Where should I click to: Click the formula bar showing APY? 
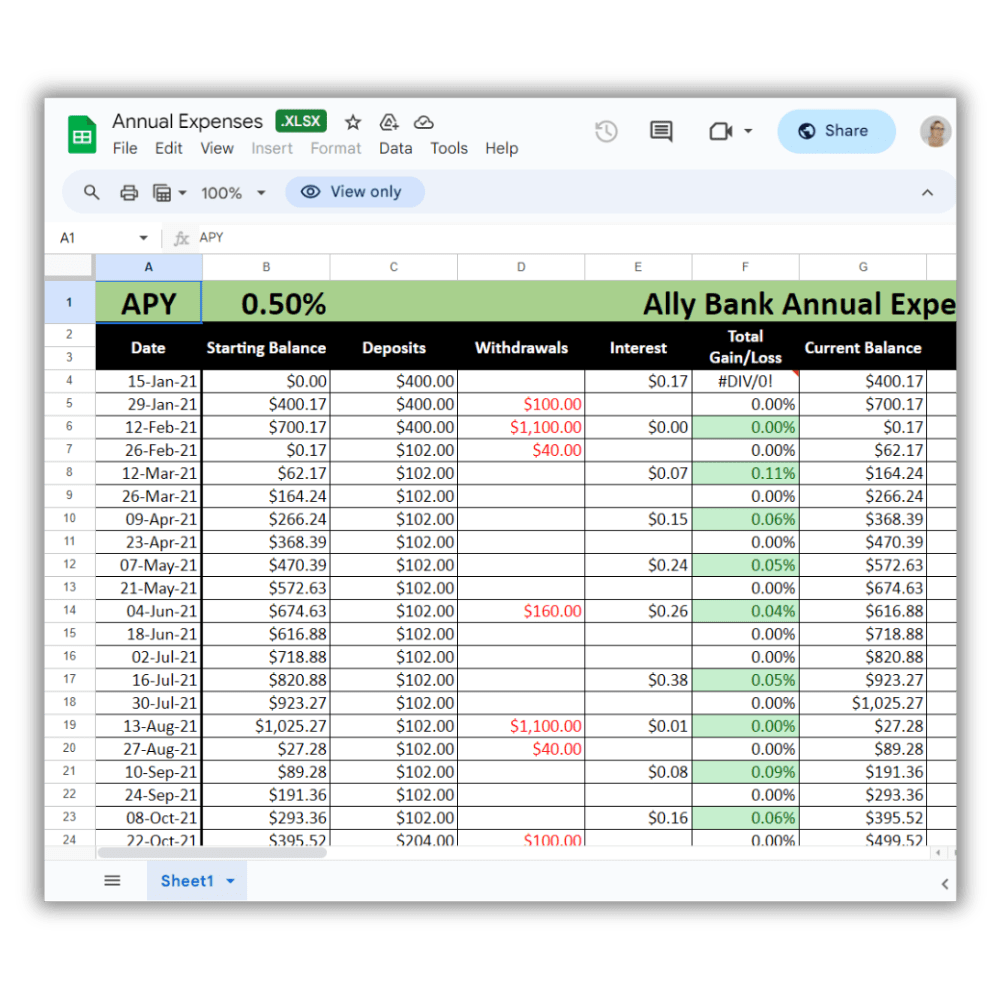574,238
